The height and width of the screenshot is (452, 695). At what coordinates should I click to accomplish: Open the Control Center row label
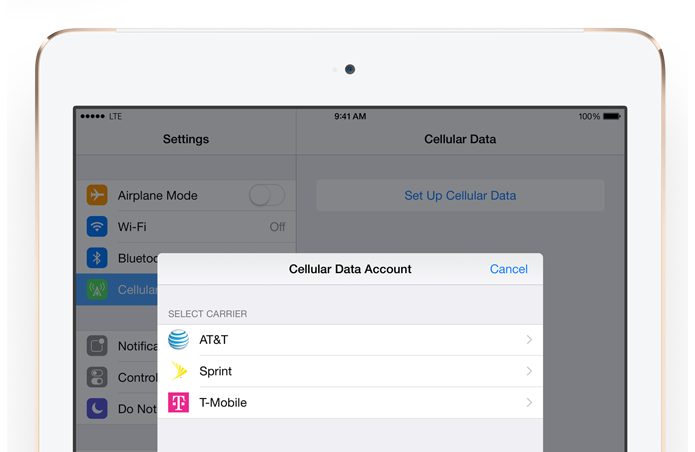pos(137,378)
